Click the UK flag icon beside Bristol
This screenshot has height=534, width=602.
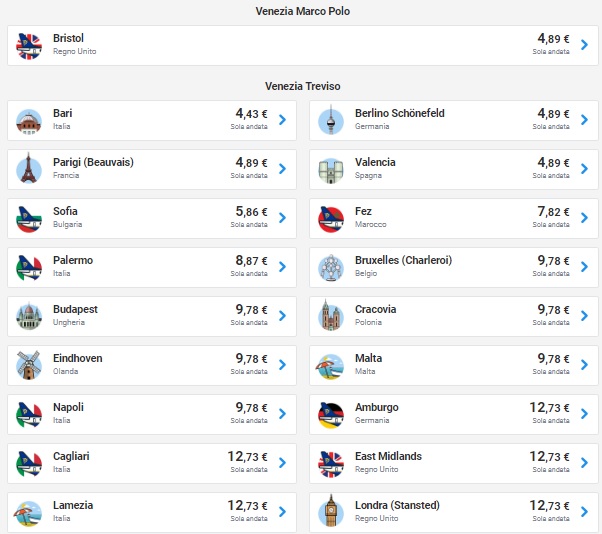tap(28, 46)
